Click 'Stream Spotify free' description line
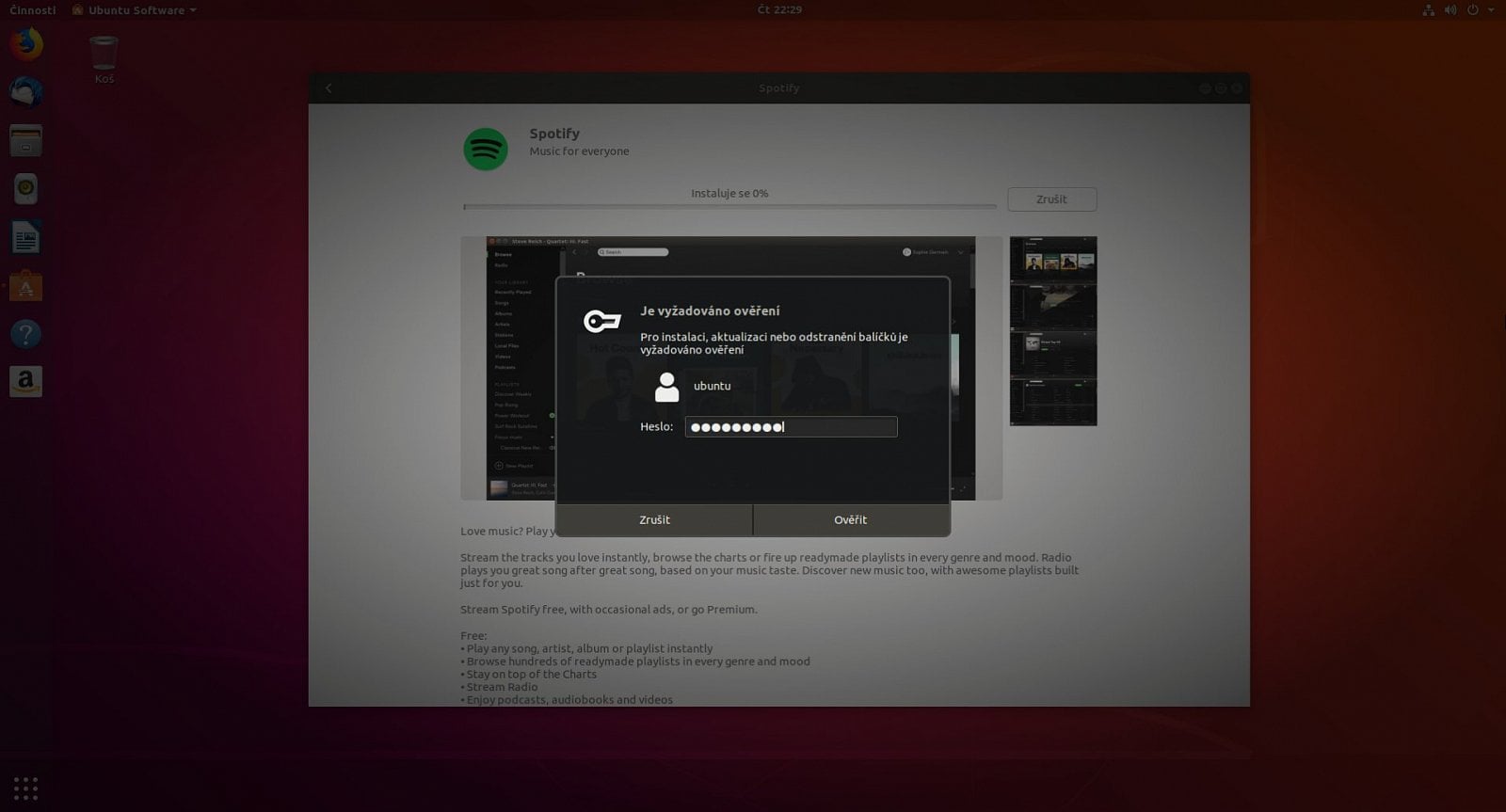This screenshot has height=812, width=1506. tap(609, 610)
